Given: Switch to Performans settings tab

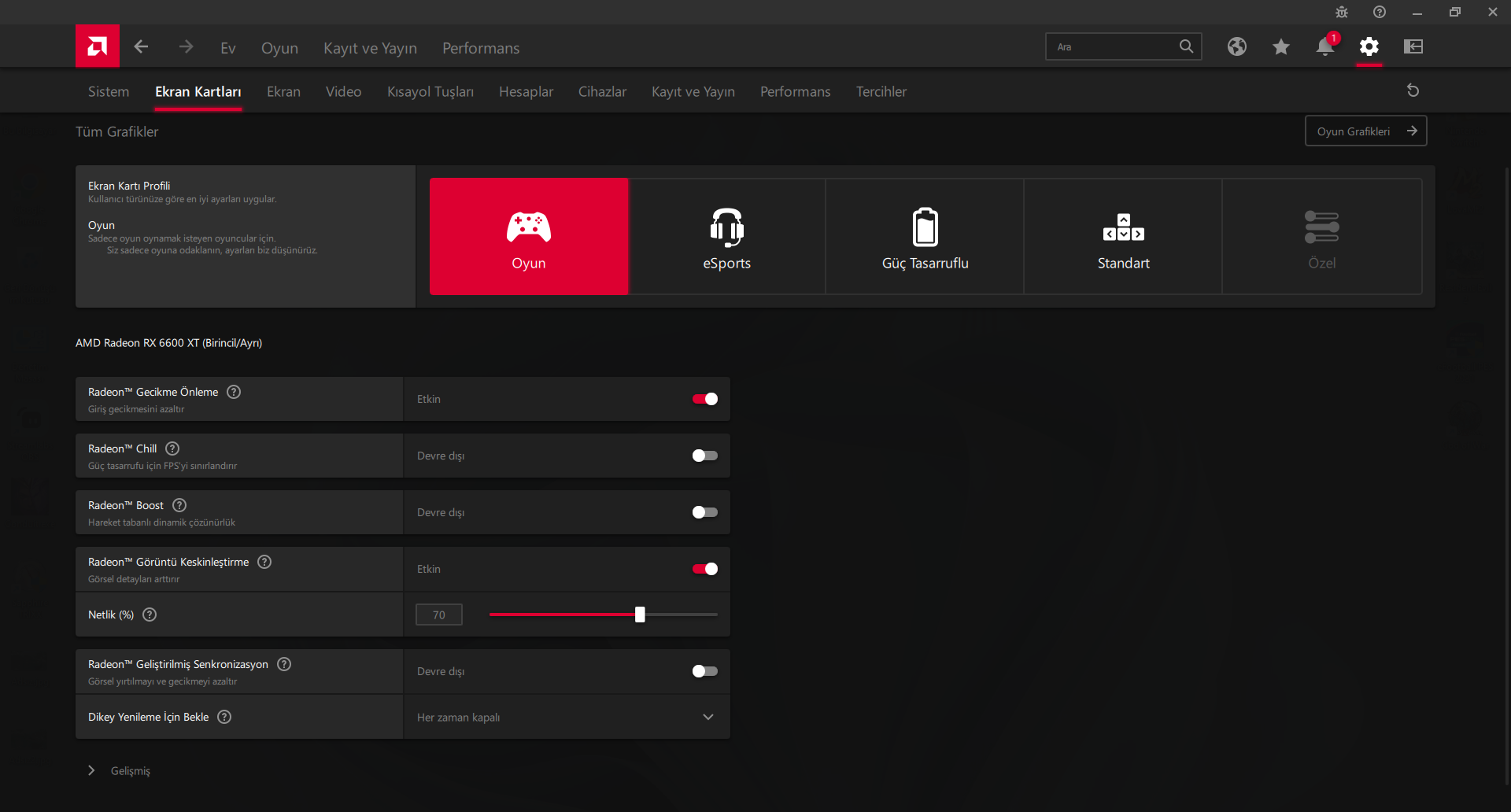Looking at the screenshot, I should [795, 91].
